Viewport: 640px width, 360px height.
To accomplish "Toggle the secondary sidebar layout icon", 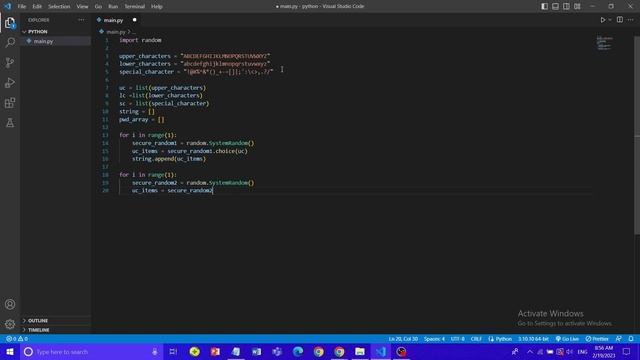I will [567, 6].
